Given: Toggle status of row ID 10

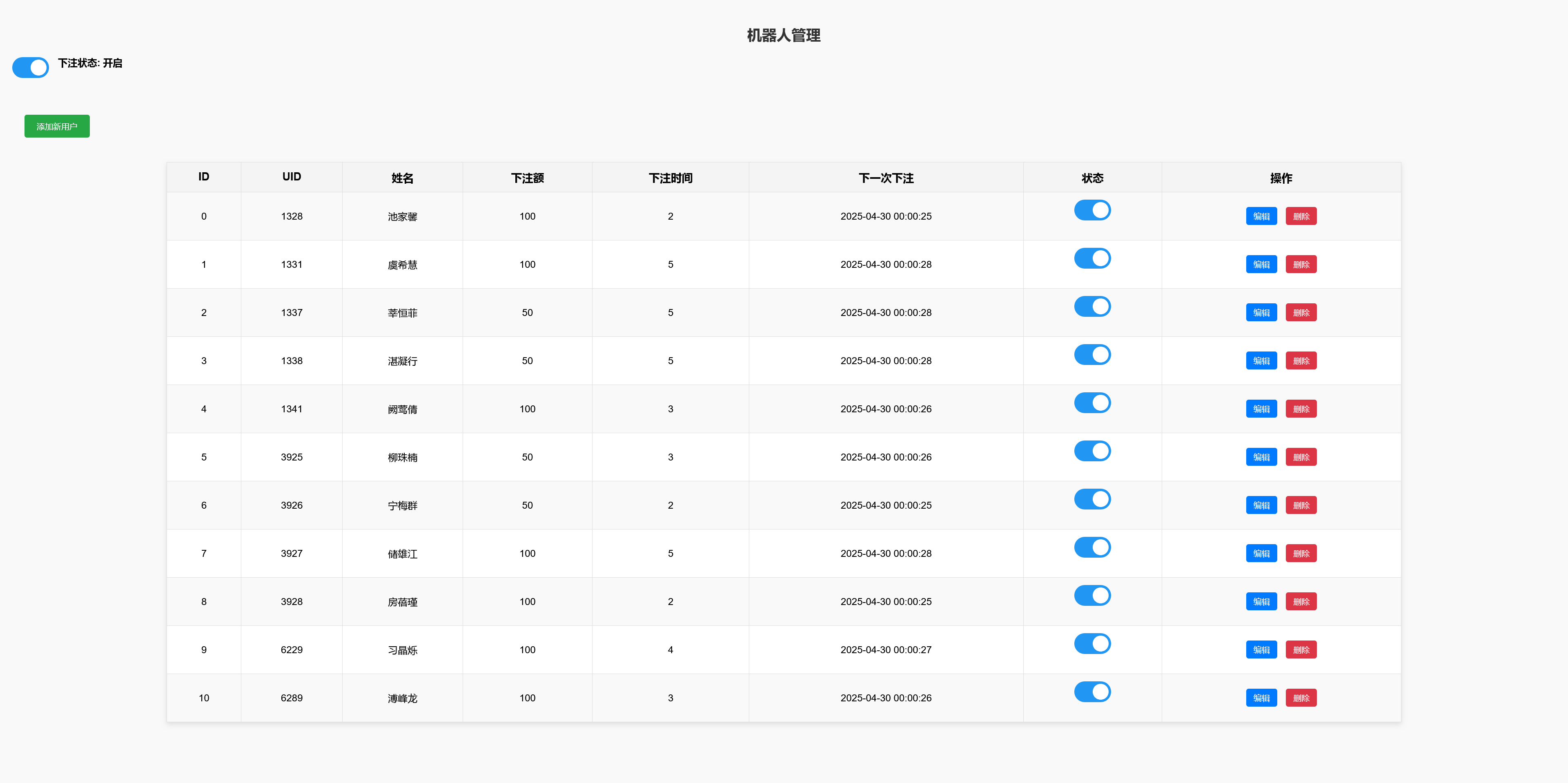Looking at the screenshot, I should click(x=1092, y=692).
